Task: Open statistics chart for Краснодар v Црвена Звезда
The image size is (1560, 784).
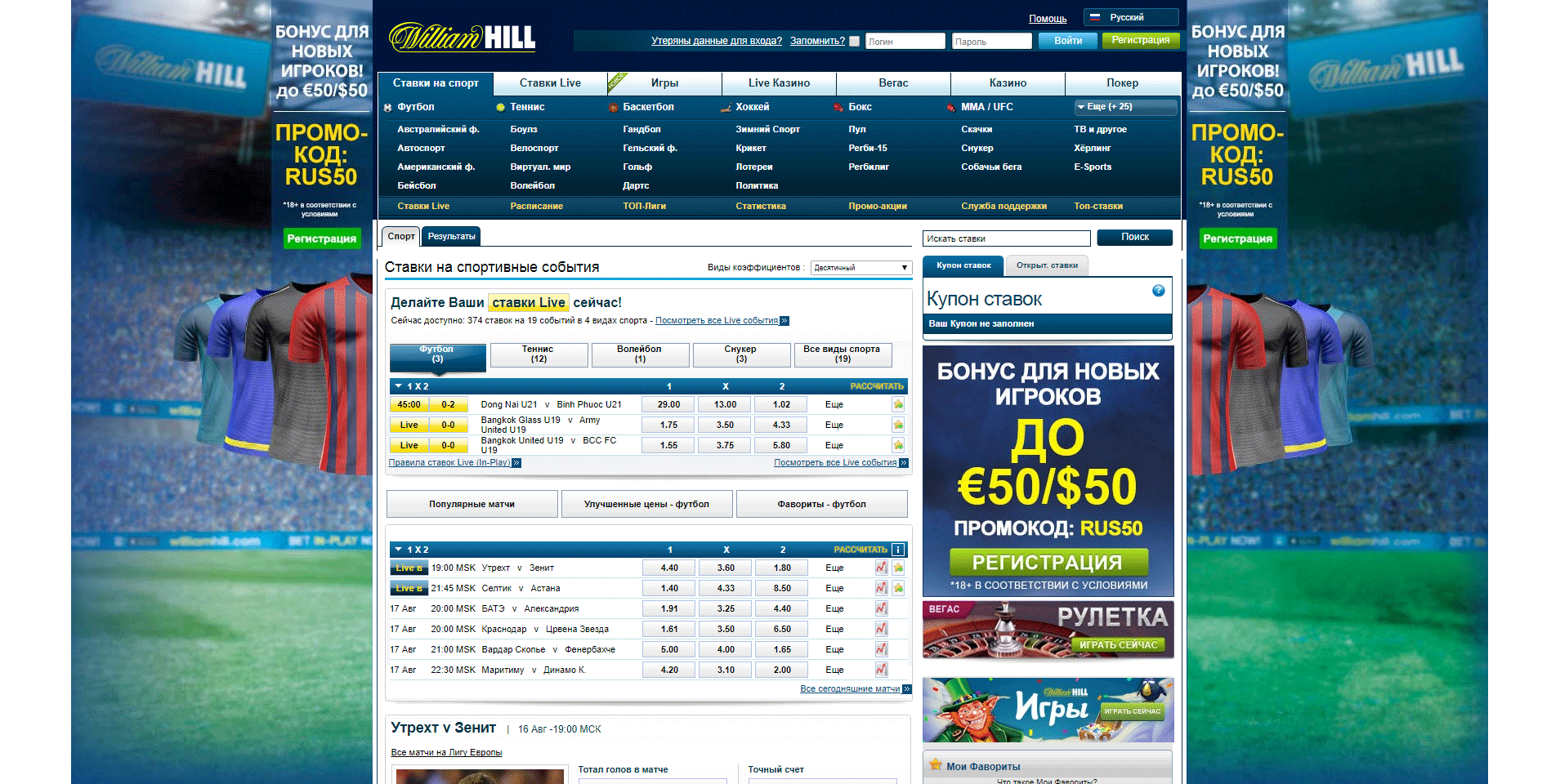Action: (x=881, y=629)
